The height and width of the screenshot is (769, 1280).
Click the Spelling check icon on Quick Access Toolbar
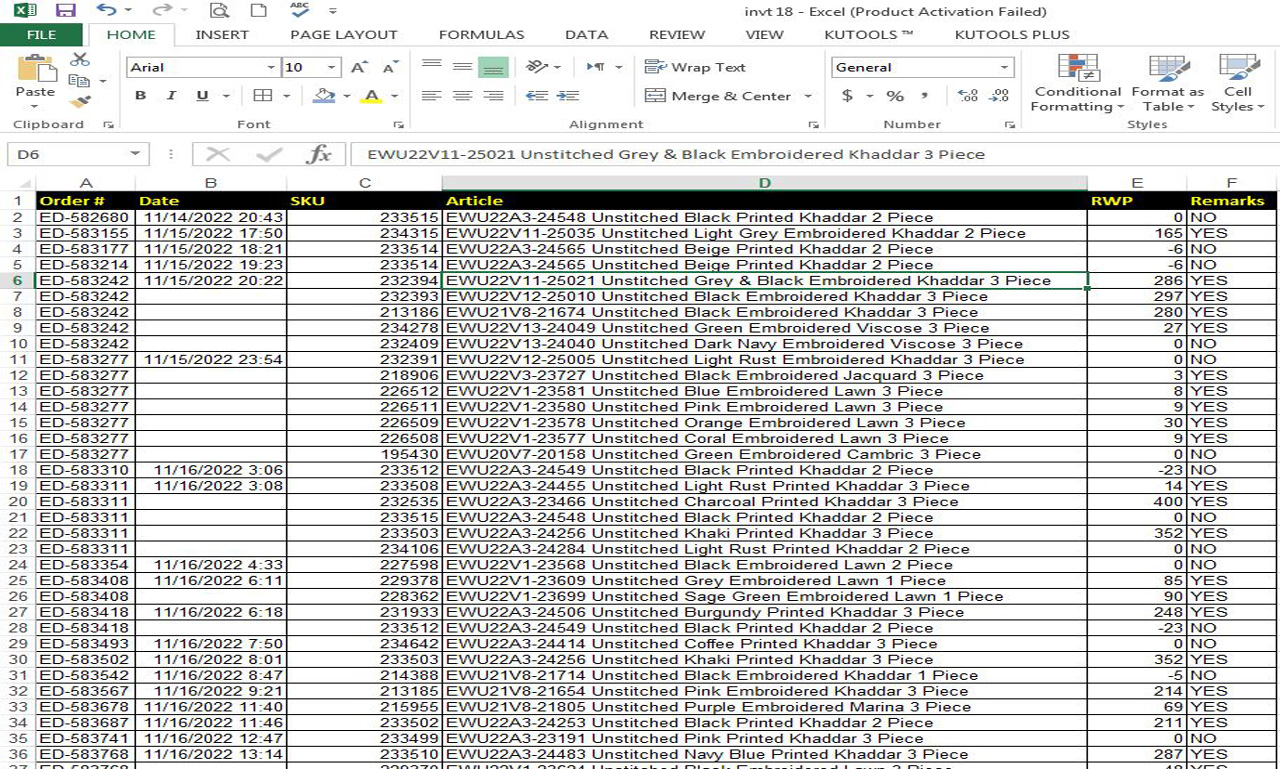pyautogui.click(x=296, y=12)
